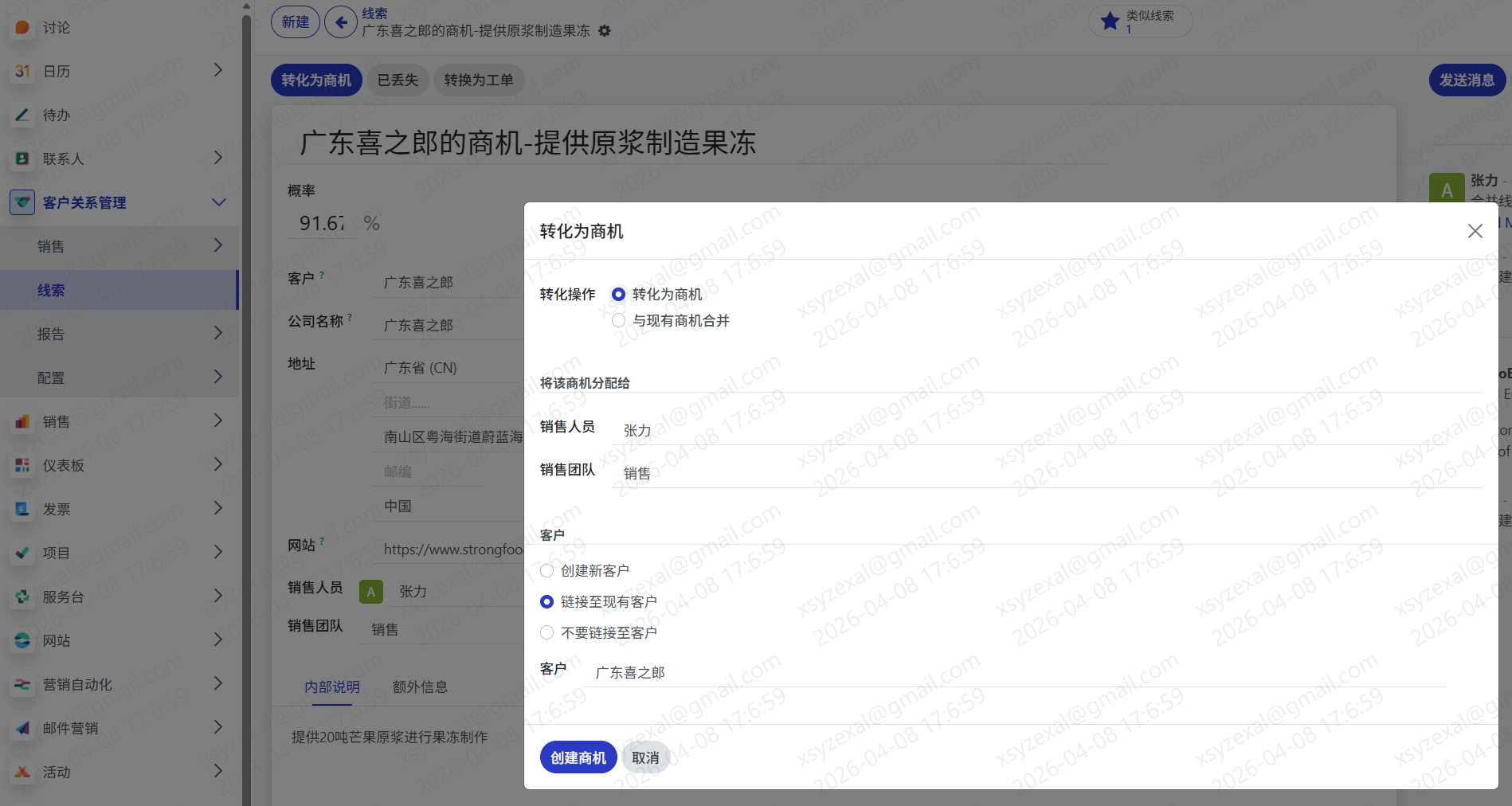
Task: Choose 创建新客户 radio option
Action: coord(546,571)
